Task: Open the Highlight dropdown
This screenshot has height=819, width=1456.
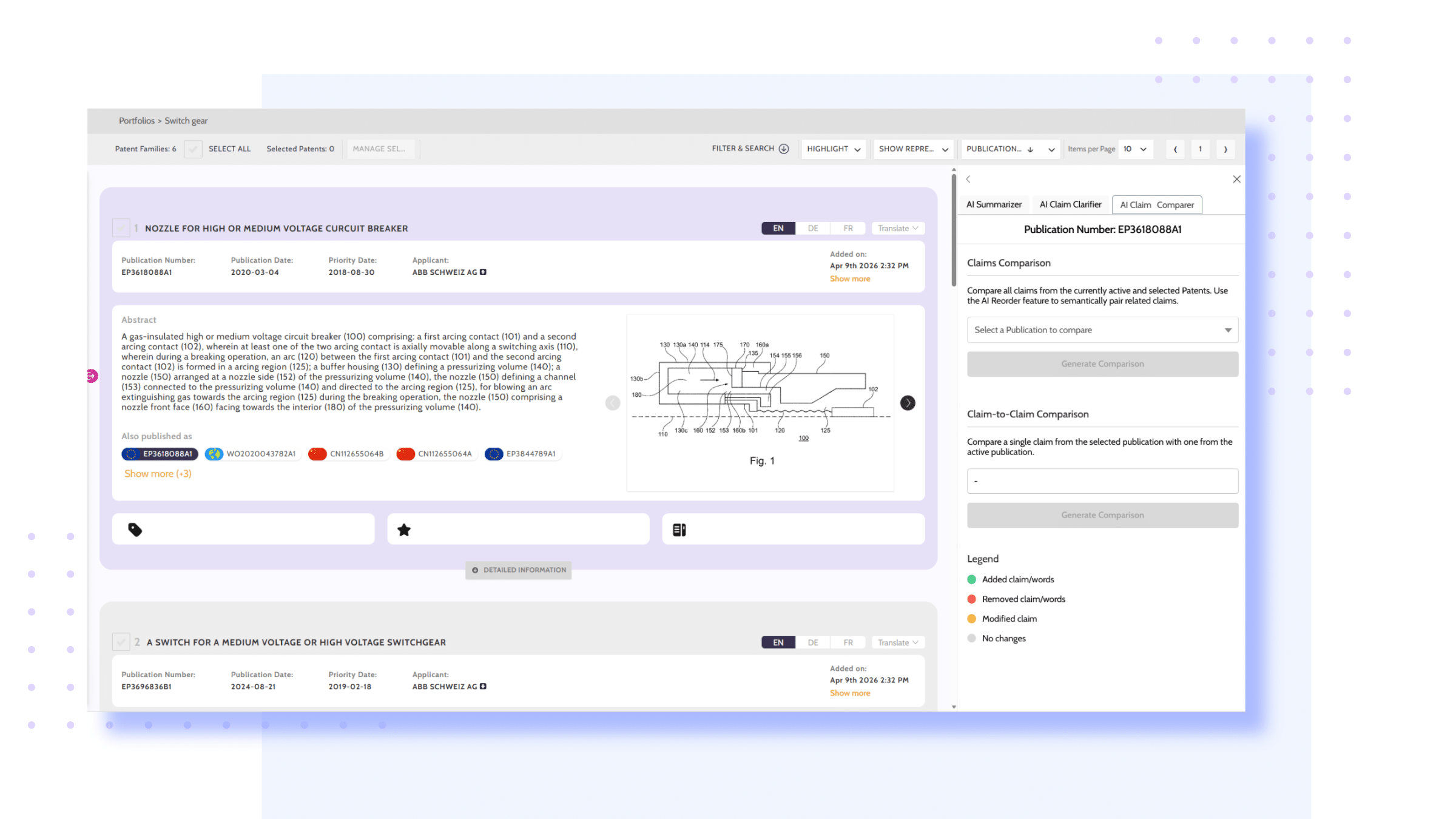Action: [x=834, y=149]
